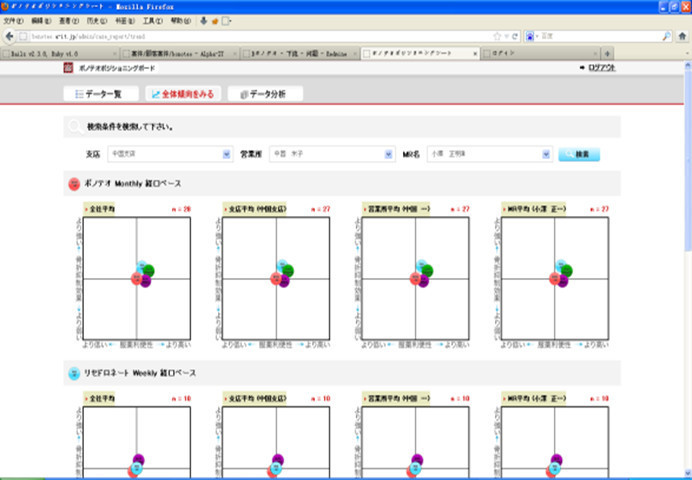Click the green circle in Monthly 全社平均 chart
The image size is (692, 480).
pos(149,270)
